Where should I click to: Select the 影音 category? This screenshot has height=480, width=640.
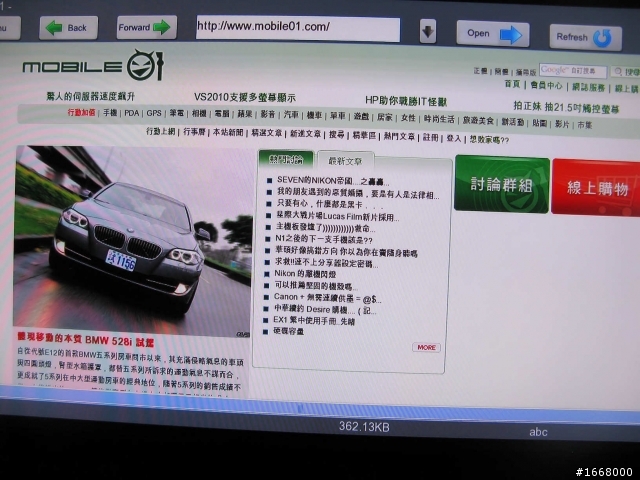tap(268, 114)
